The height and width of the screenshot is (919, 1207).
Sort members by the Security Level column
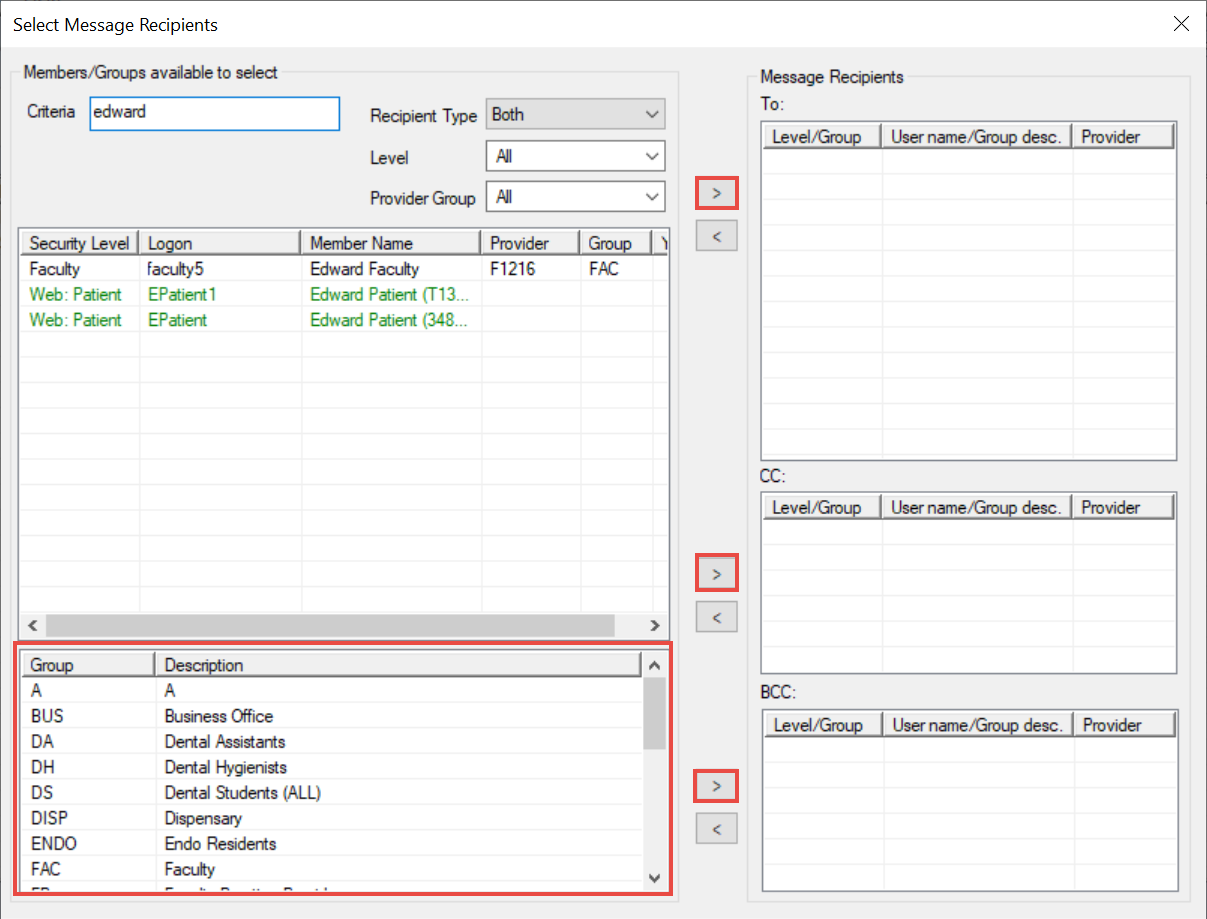[x=79, y=243]
